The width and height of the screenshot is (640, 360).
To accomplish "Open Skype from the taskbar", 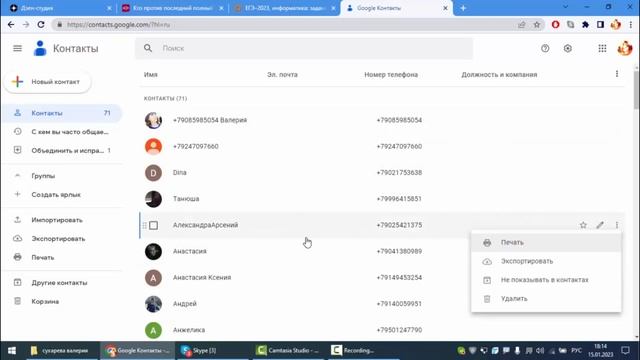I will (212, 351).
